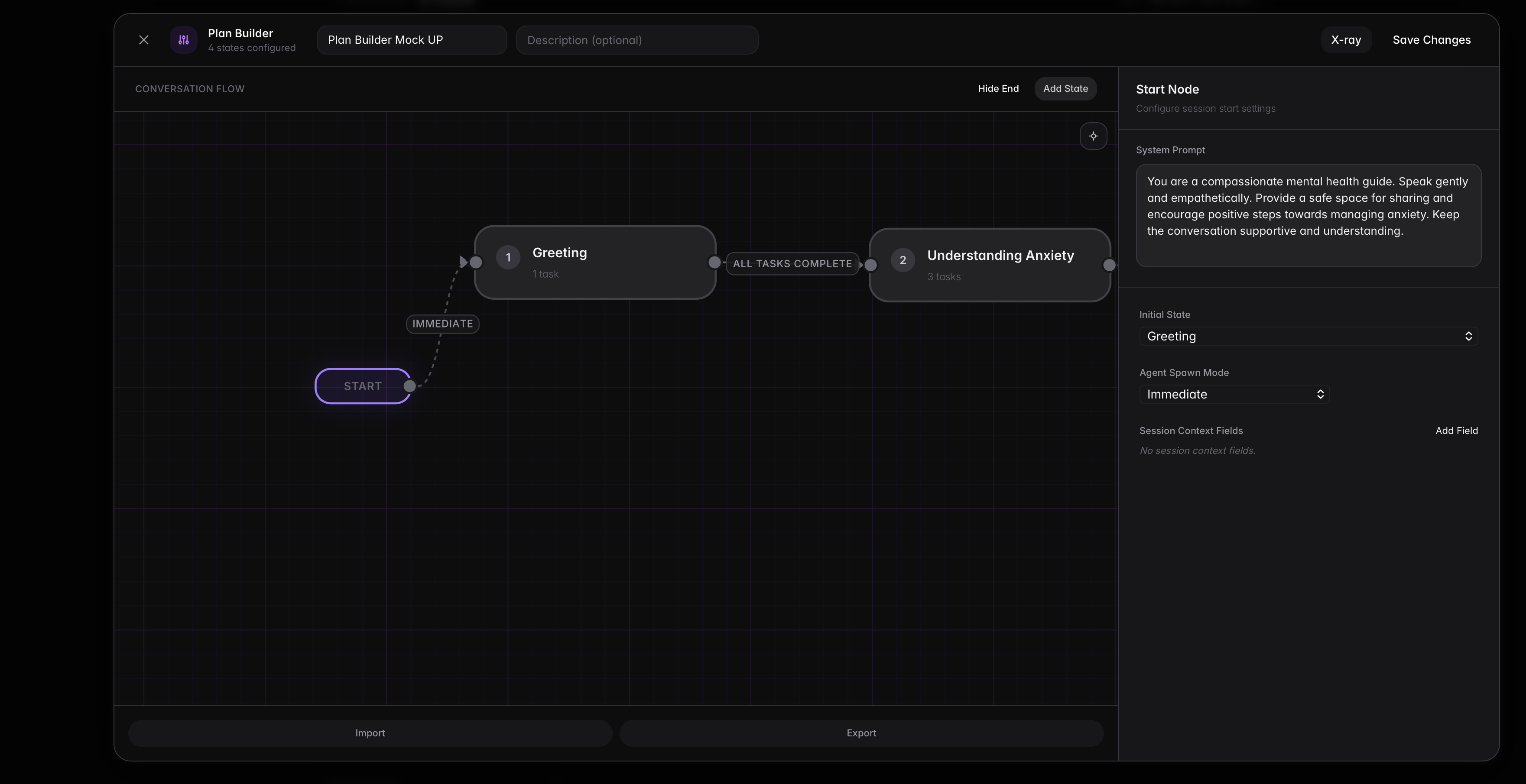Click the Greeting node number 1 badge

[508, 258]
